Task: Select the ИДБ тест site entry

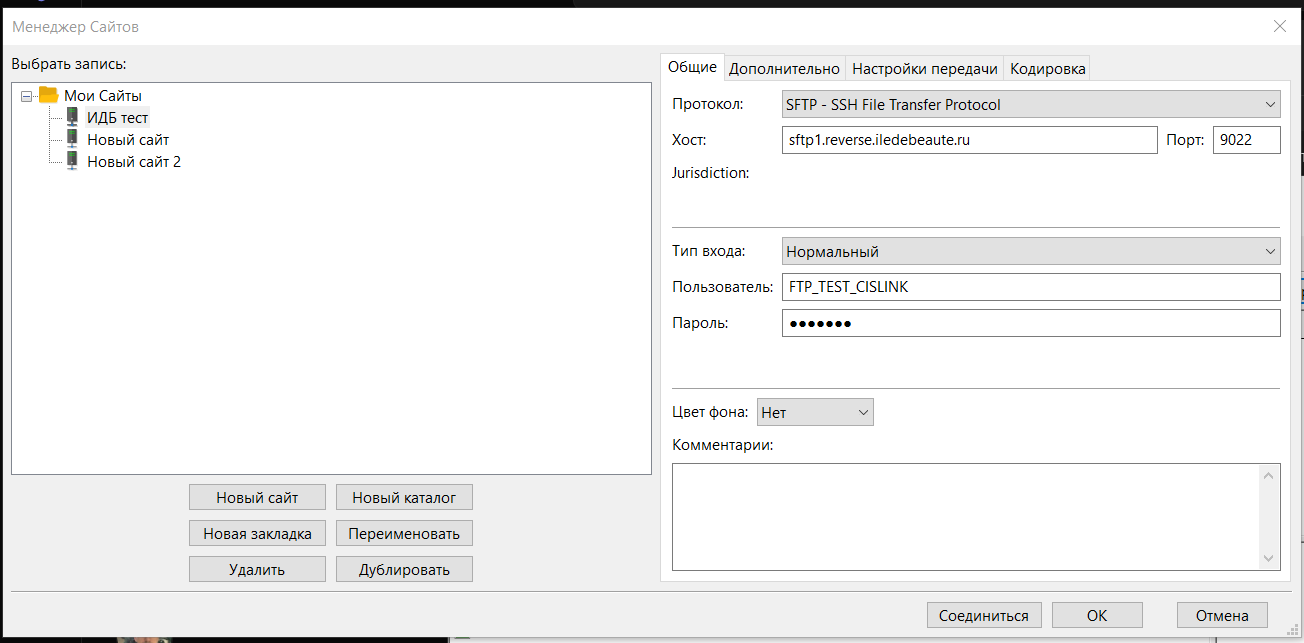Action: tap(117, 118)
